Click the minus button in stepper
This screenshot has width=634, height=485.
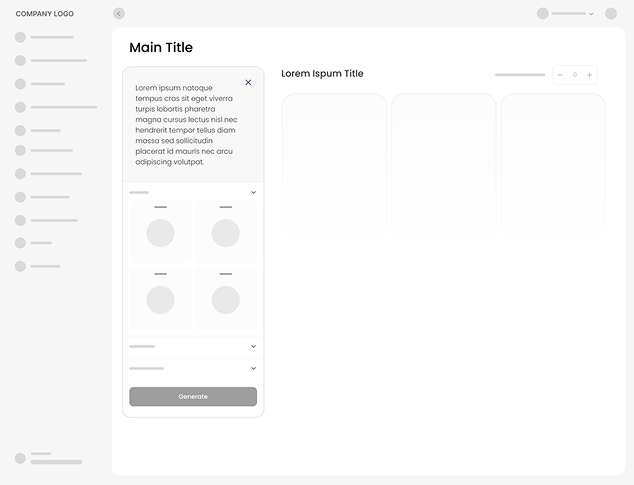560,75
